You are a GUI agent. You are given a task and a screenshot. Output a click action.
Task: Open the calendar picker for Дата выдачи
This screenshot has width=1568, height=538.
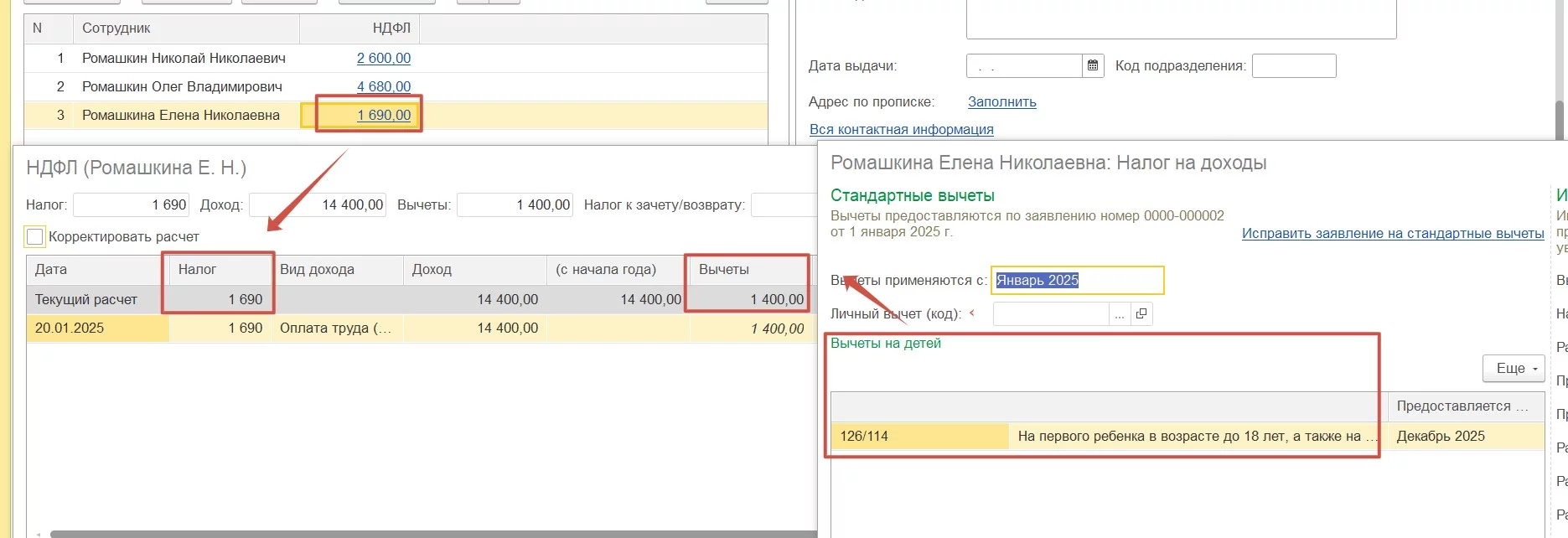tap(1093, 65)
